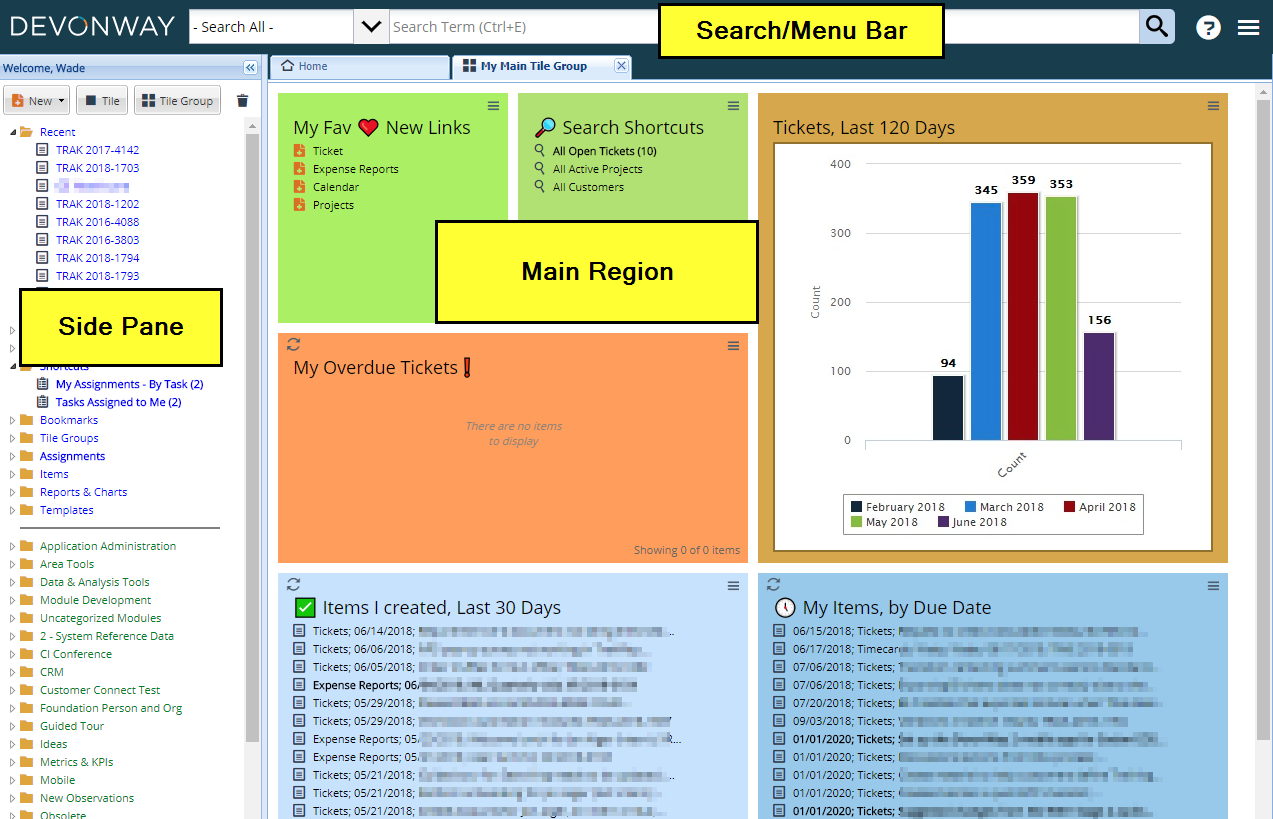Expand the Bookmarks folder
This screenshot has height=819, width=1273.
coord(13,420)
